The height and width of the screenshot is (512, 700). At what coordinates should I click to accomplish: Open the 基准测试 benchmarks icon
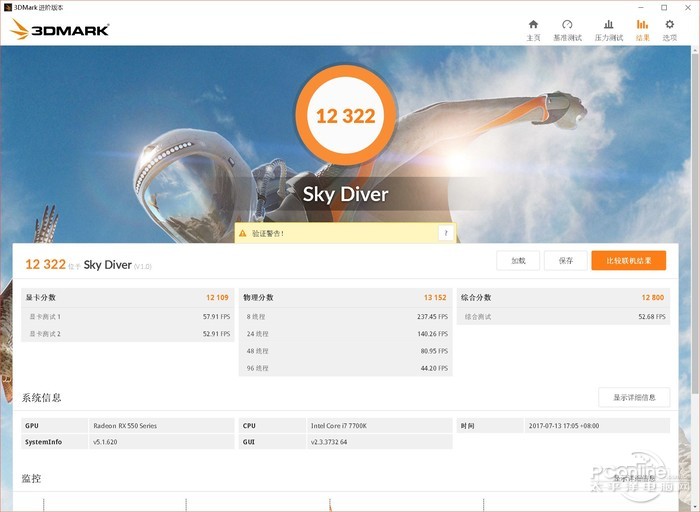click(x=567, y=29)
